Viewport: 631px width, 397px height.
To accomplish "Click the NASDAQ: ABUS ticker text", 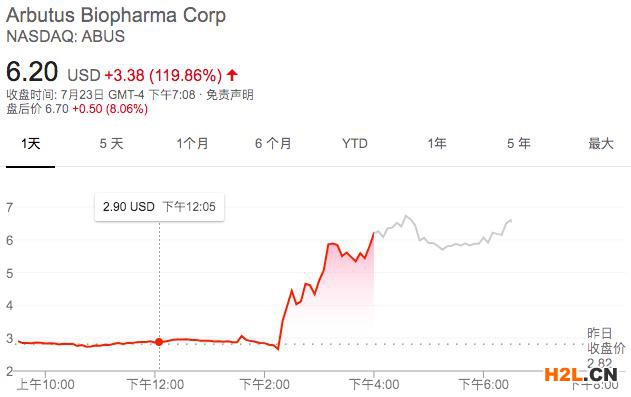I will 66,36.
